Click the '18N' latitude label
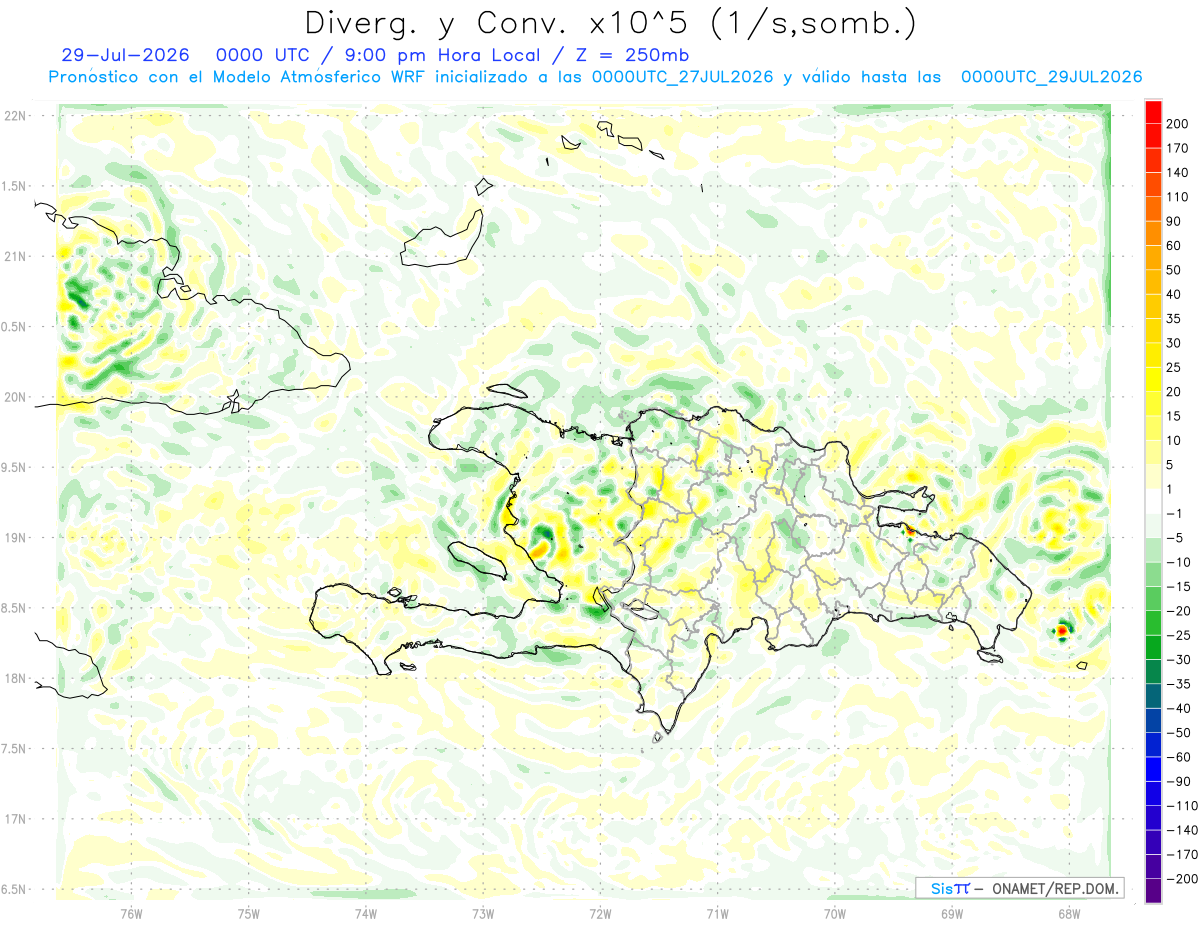1200x927 pixels. 15,679
